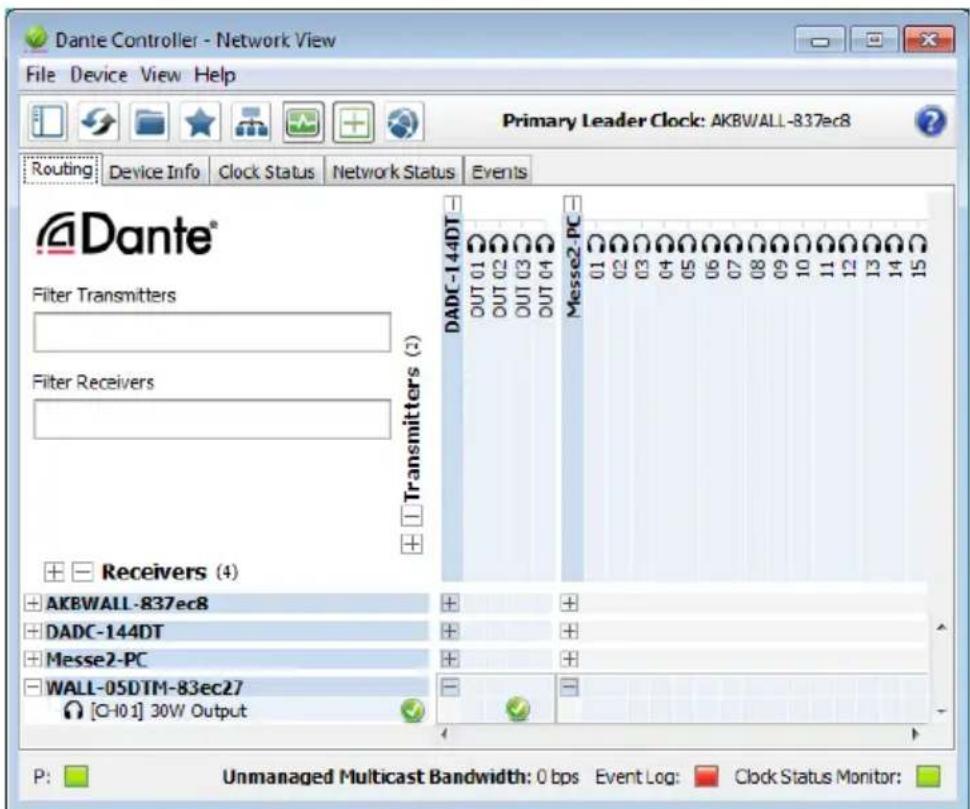Click the grid horizontal scroll right arrow
This screenshot has width=970, height=809.
[x=915, y=734]
